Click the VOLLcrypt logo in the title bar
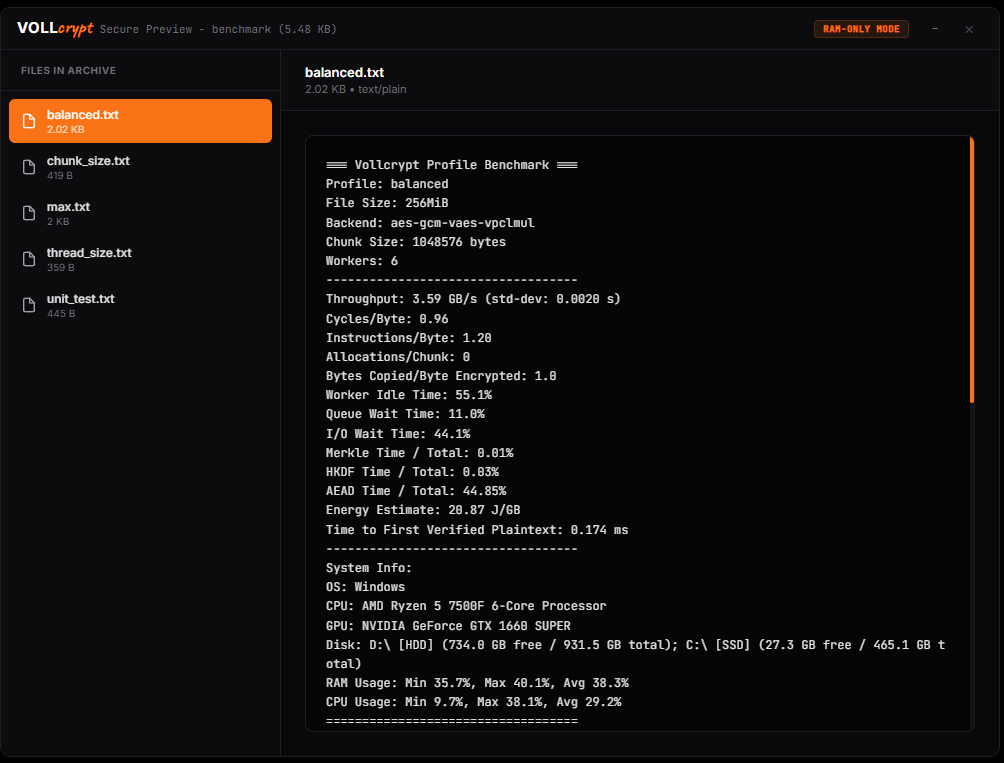Image resolution: width=1004 pixels, height=763 pixels. click(55, 28)
